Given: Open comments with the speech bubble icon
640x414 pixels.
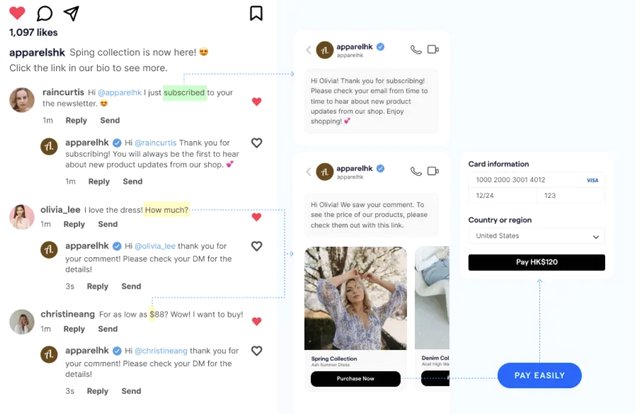Looking at the screenshot, I should click(44, 13).
